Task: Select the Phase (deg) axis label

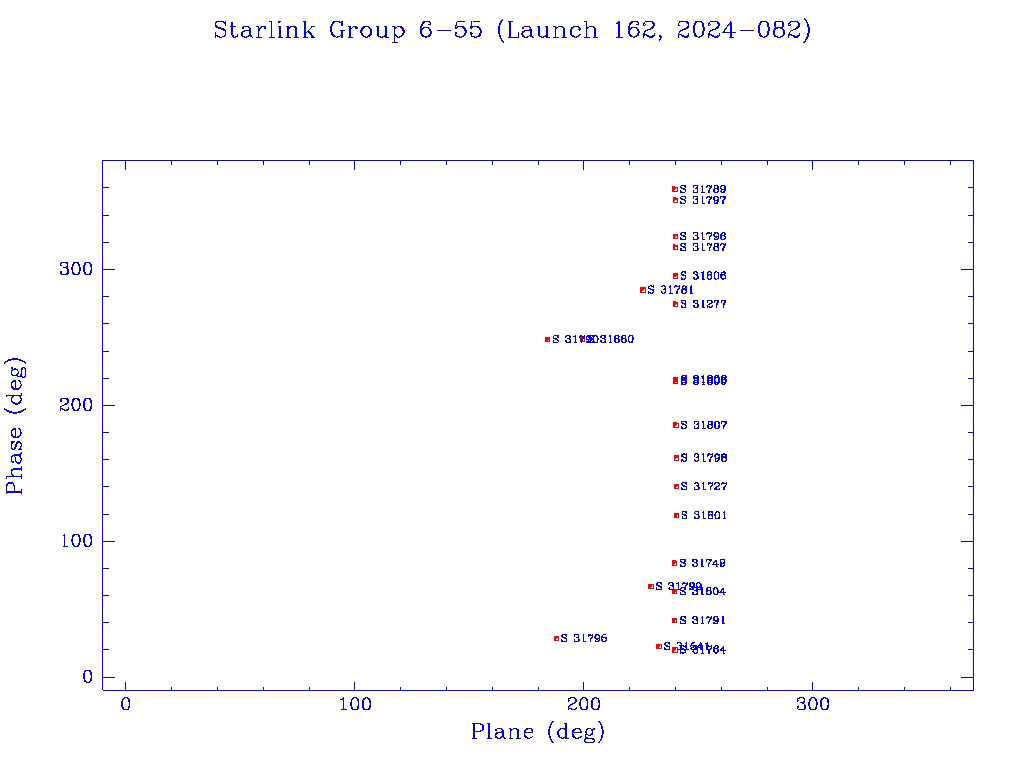Action: coord(15,426)
